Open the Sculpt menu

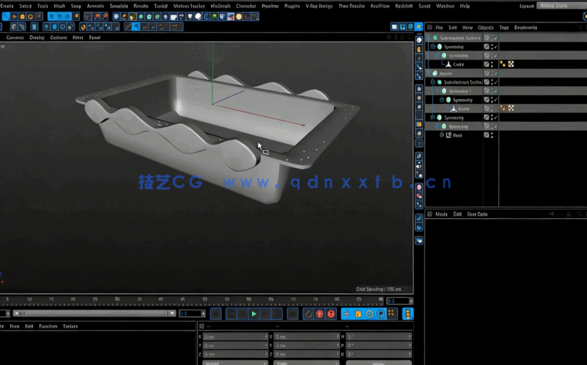161,6
